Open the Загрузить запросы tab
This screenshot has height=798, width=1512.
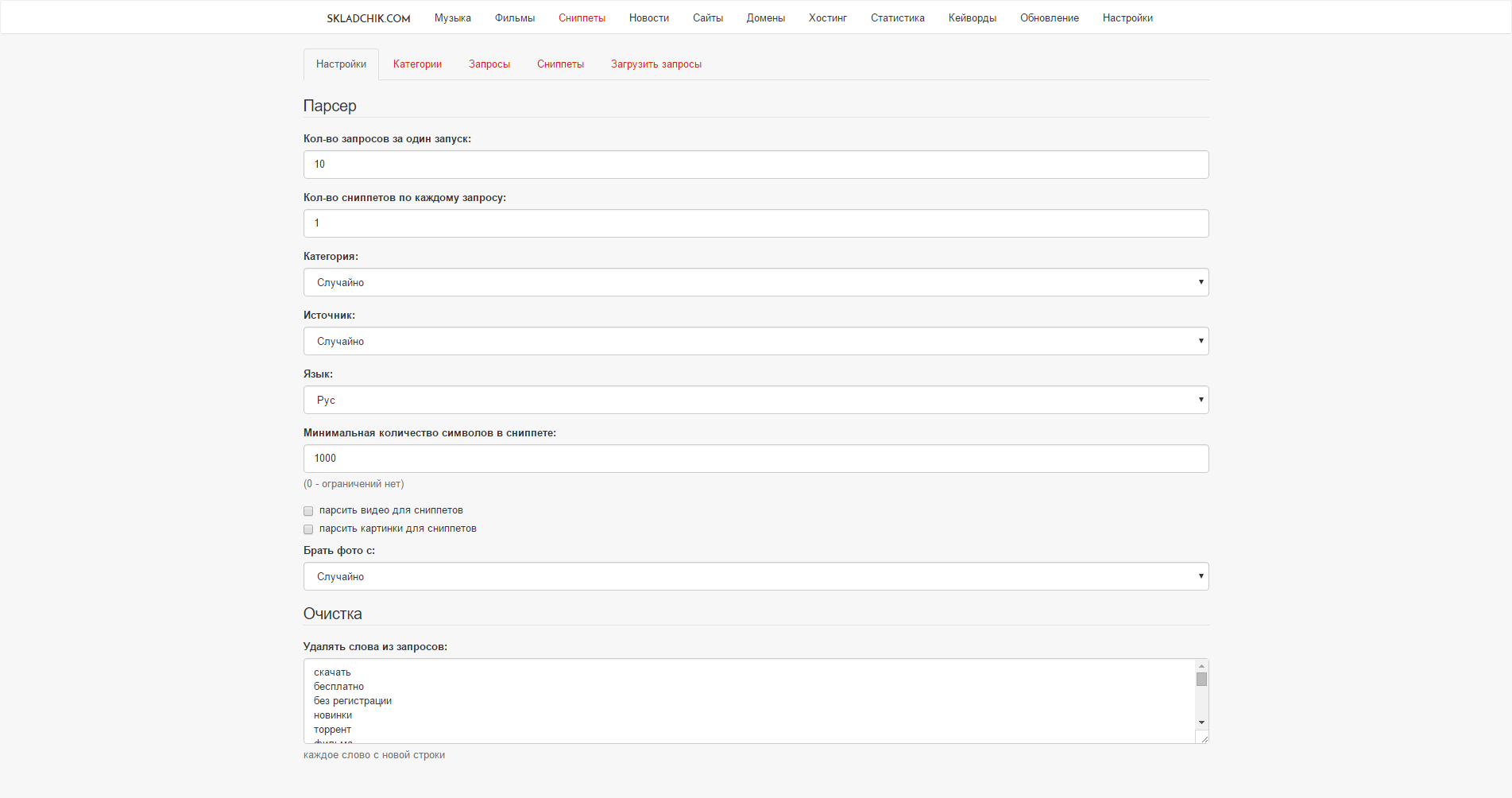coord(655,64)
